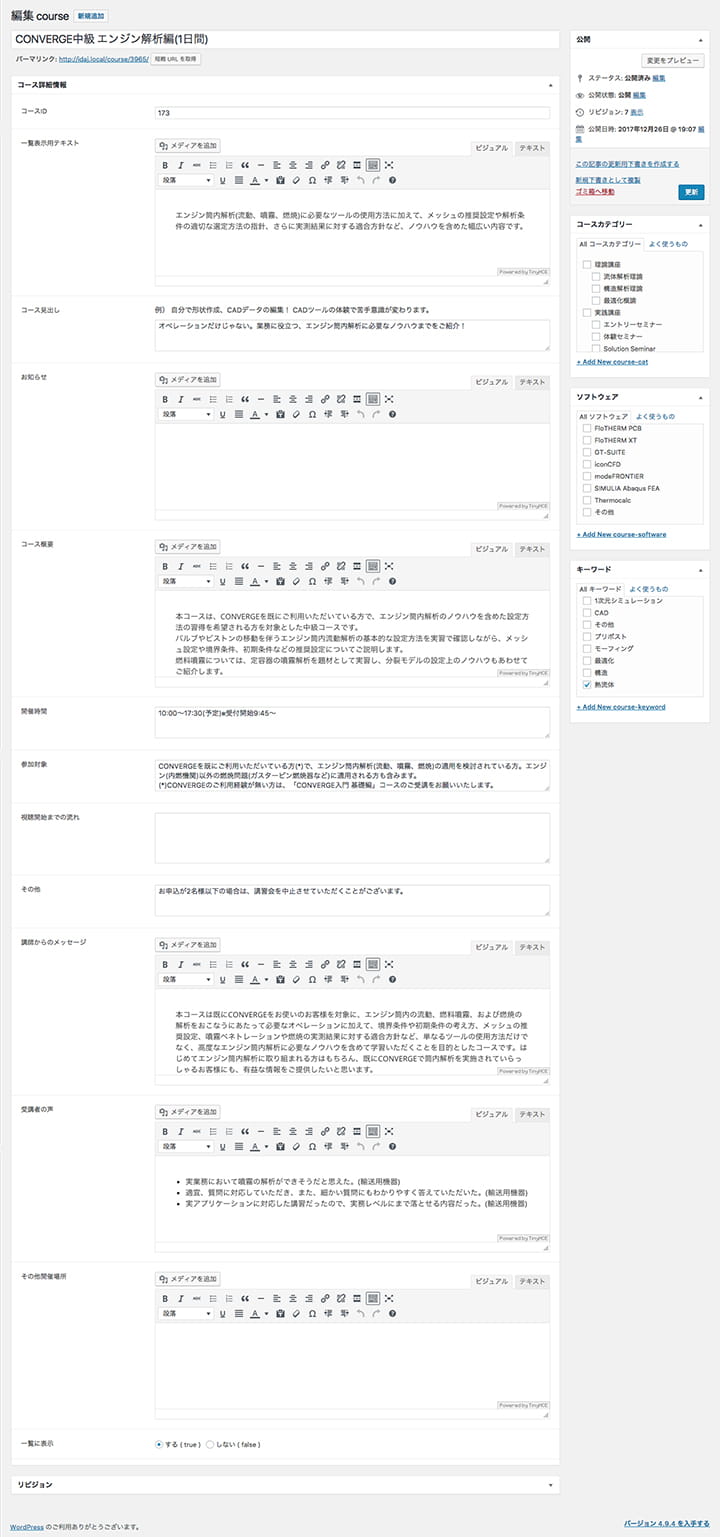Viewport: 720px width, 1537px height.
Task: Toggle bold in 一覧表示用テキスト editor
Action: coord(165,164)
